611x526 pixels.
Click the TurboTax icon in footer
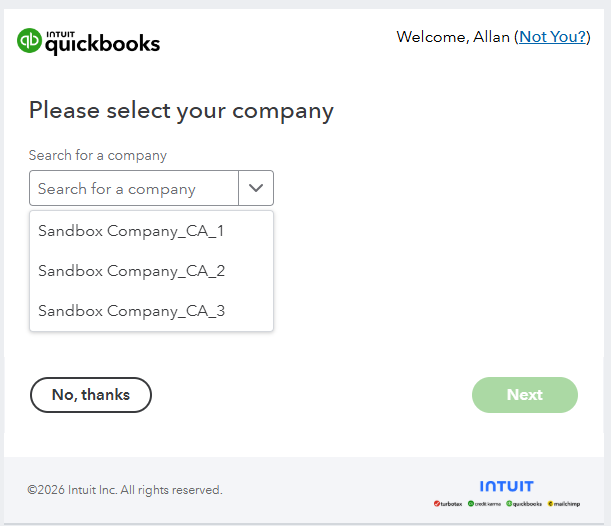pyautogui.click(x=448, y=503)
